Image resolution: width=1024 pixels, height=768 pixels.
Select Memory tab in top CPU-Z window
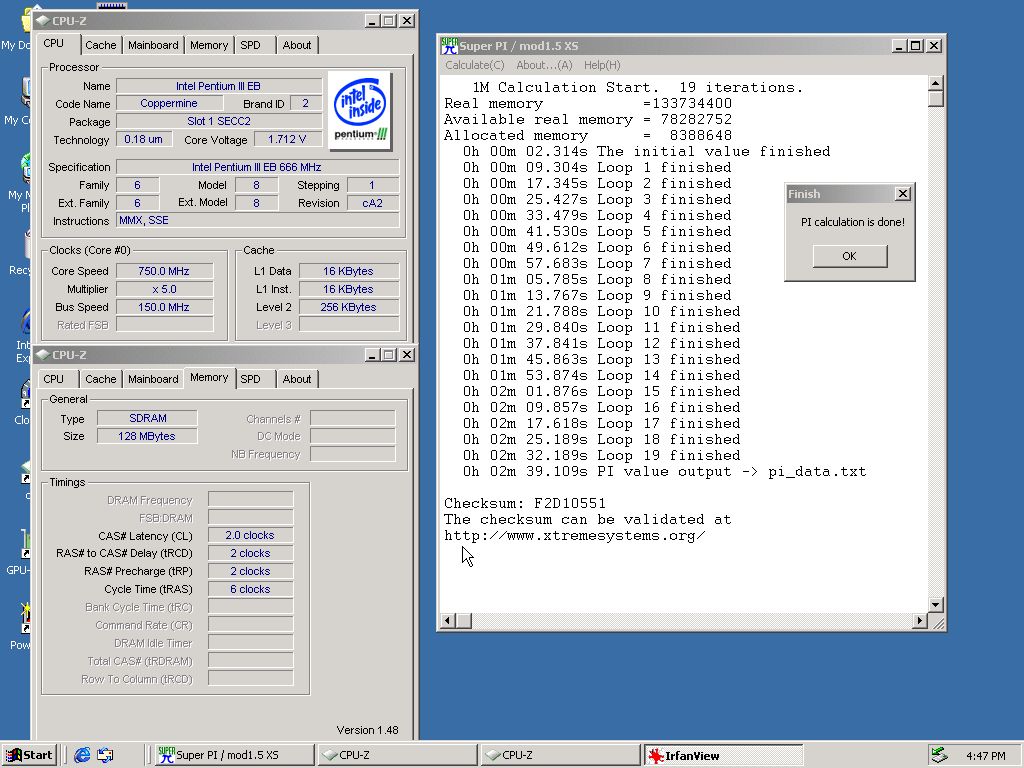(209, 45)
